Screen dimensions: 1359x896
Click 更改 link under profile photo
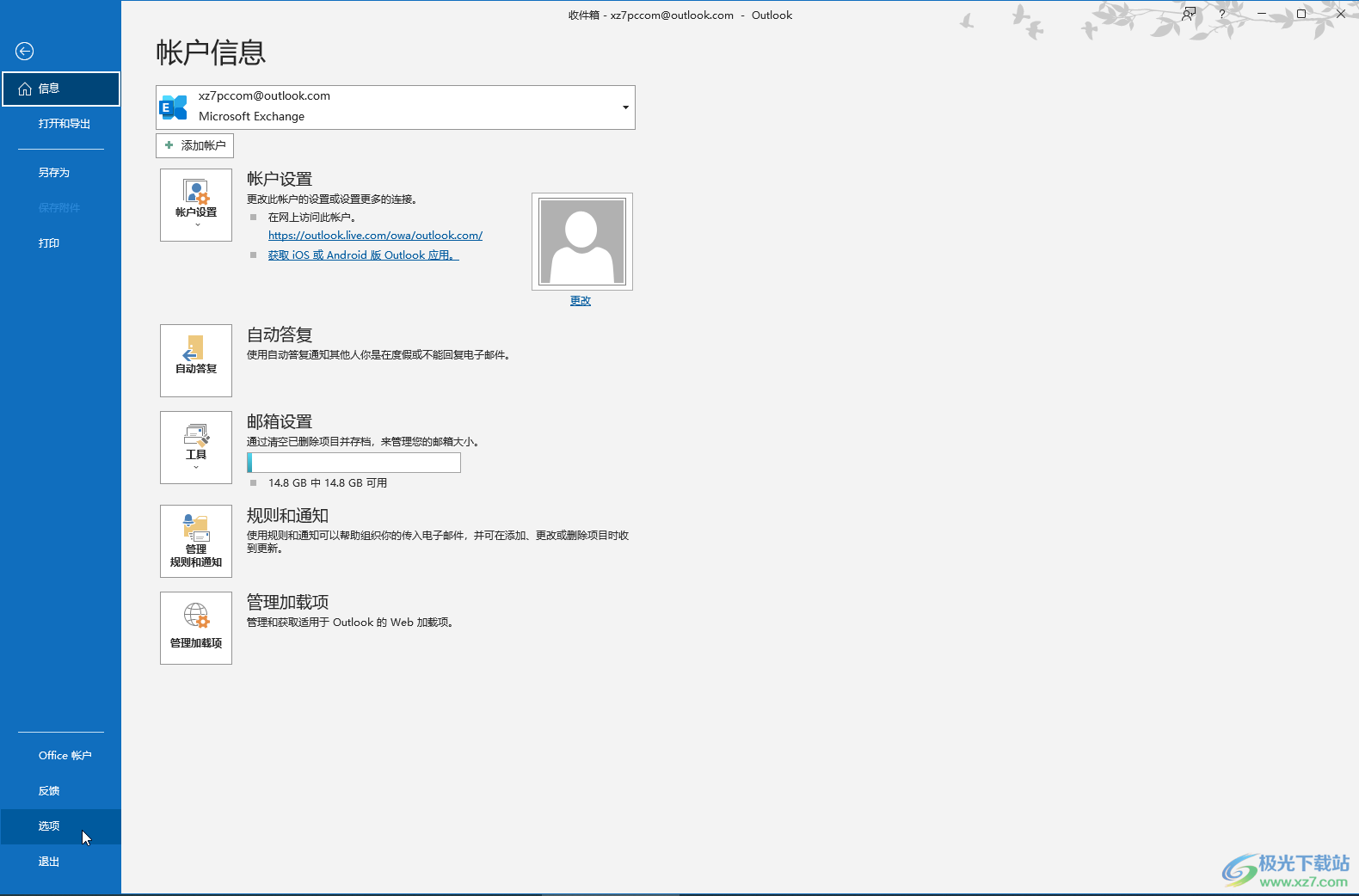pos(581,301)
